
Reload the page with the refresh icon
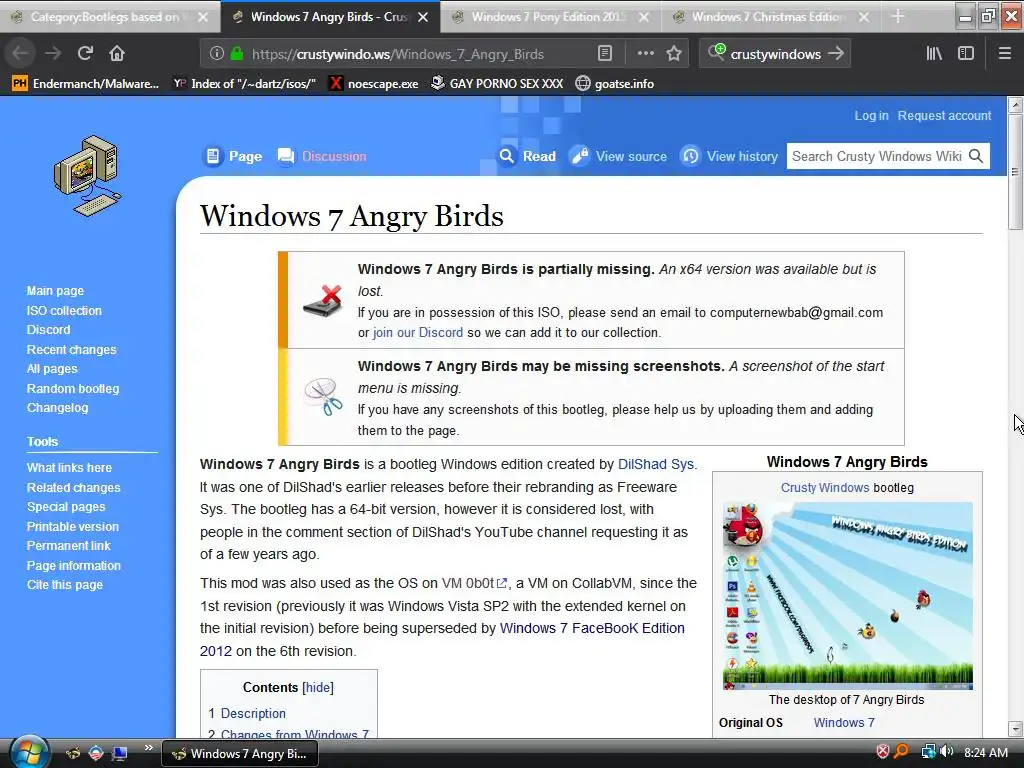click(x=85, y=53)
